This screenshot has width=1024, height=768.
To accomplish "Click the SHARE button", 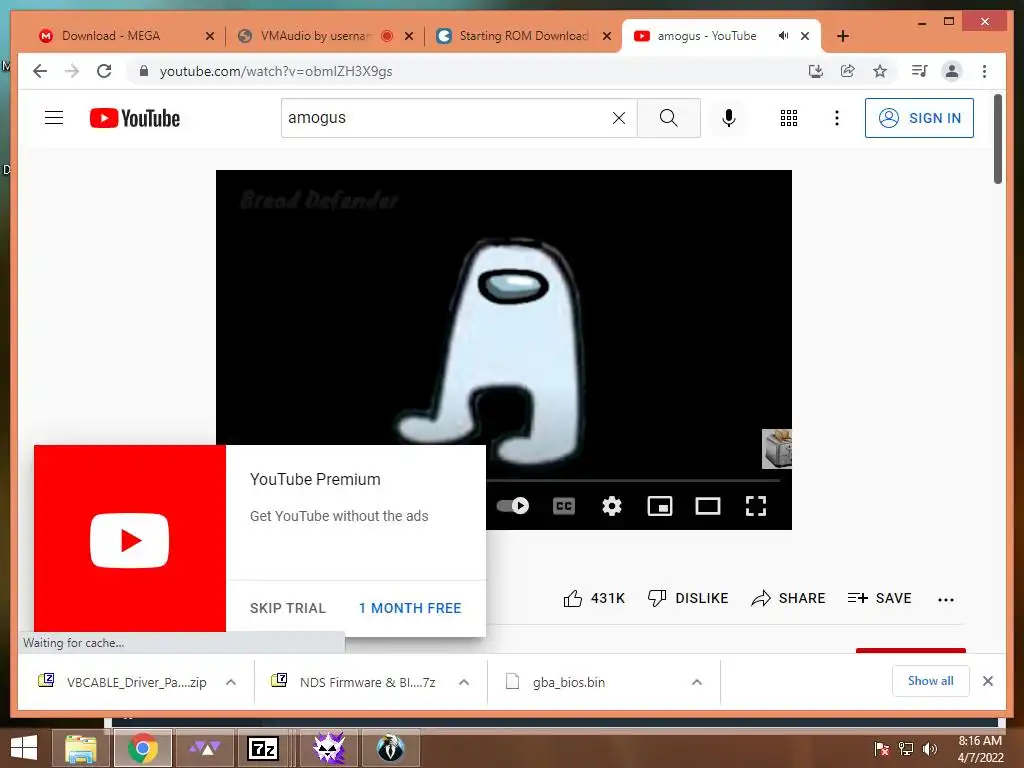I will pyautogui.click(x=788, y=598).
